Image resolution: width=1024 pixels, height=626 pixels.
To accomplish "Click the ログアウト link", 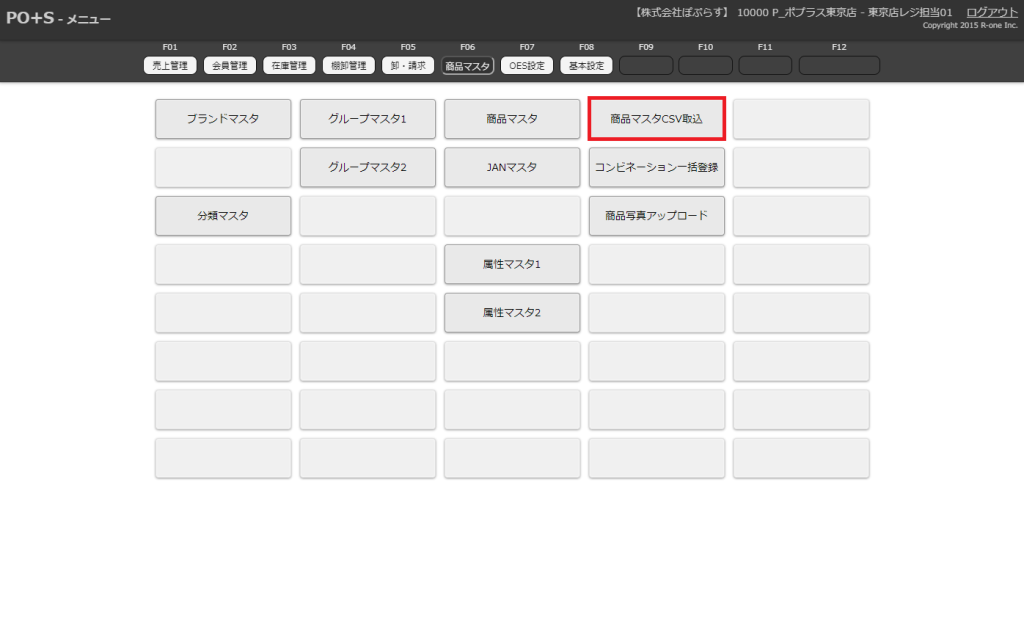I will pyautogui.click(x=991, y=12).
